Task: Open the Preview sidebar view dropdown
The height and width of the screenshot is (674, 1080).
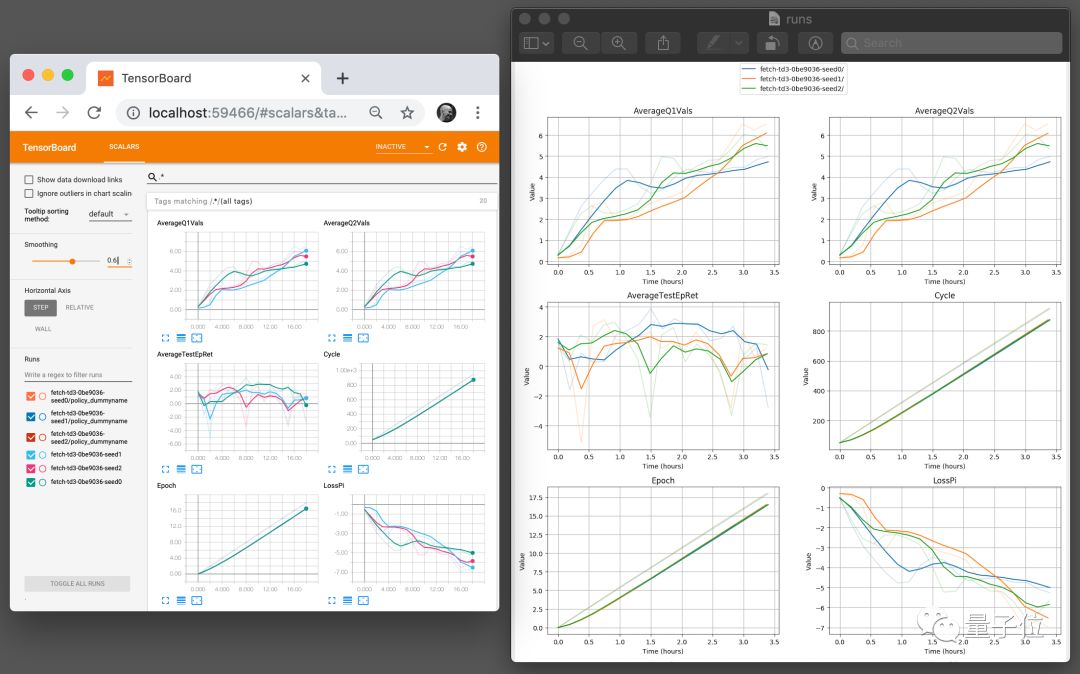Action: click(x=536, y=43)
